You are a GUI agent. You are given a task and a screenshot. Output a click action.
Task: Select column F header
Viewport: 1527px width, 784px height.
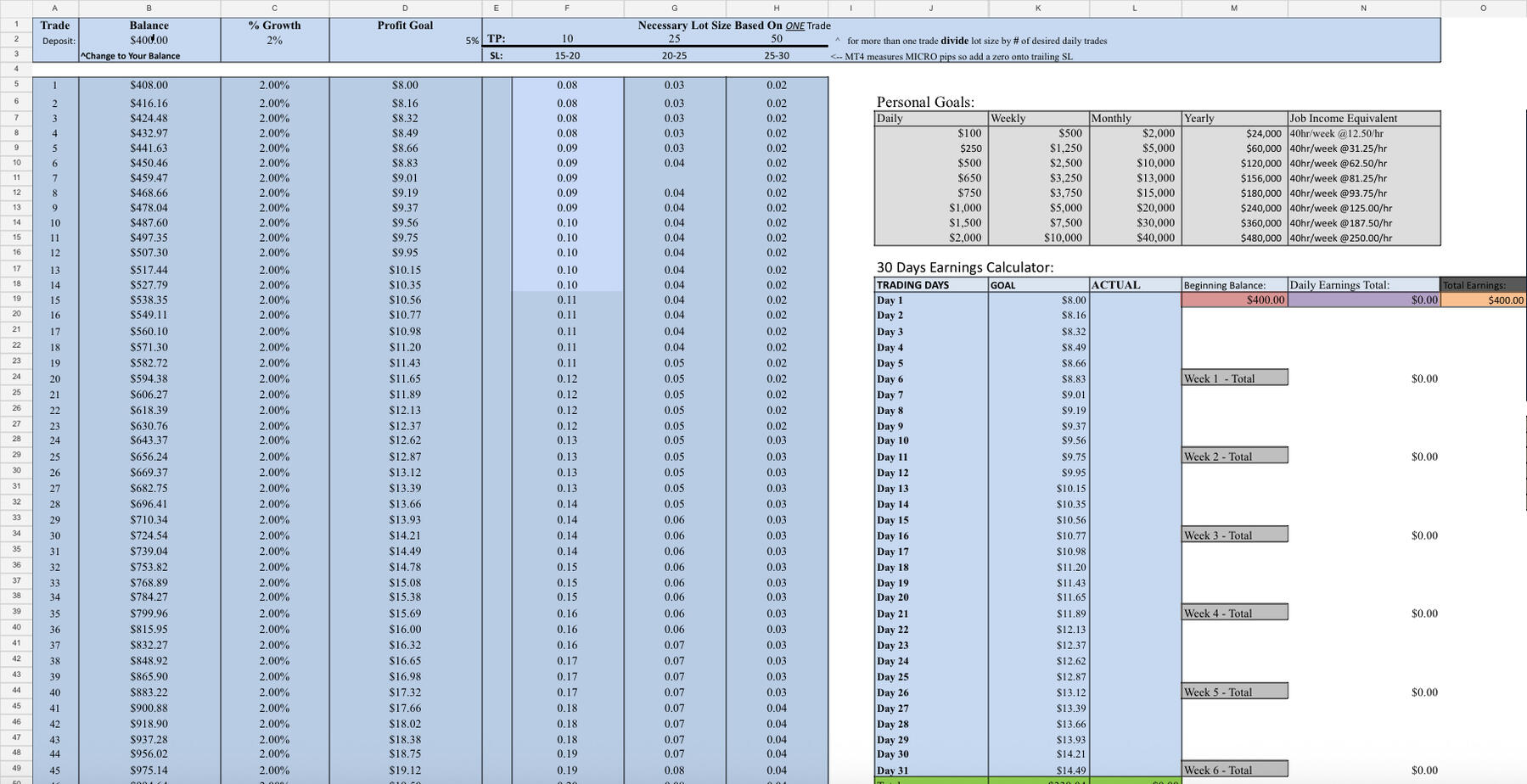[x=567, y=8]
